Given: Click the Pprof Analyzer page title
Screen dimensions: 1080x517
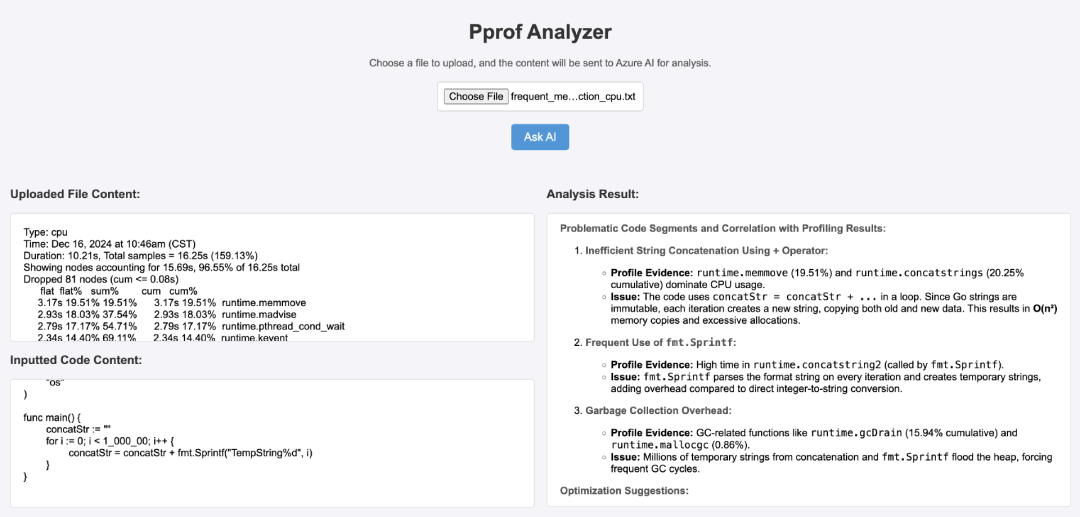Looking at the screenshot, I should [x=540, y=32].
